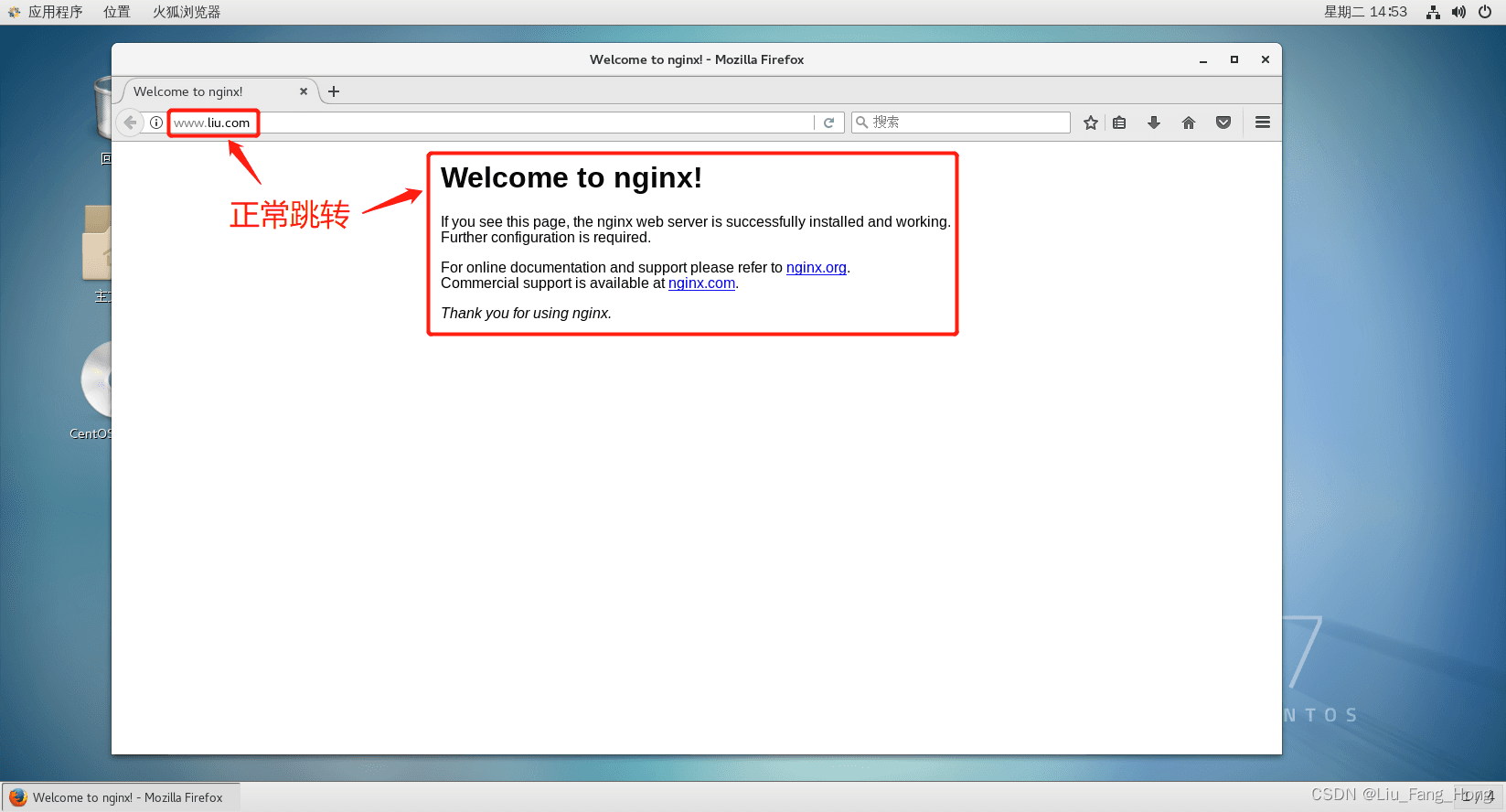This screenshot has width=1506, height=812.
Task: Open the volume speaker icon
Action: [1458, 12]
